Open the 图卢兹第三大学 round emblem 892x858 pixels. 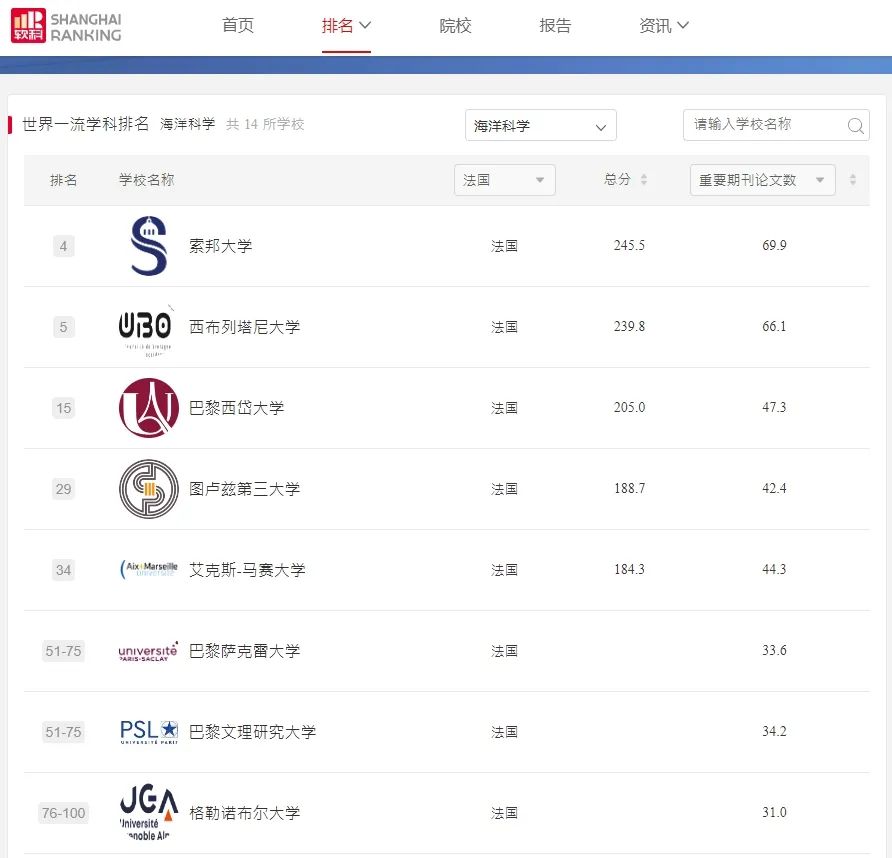pos(148,489)
